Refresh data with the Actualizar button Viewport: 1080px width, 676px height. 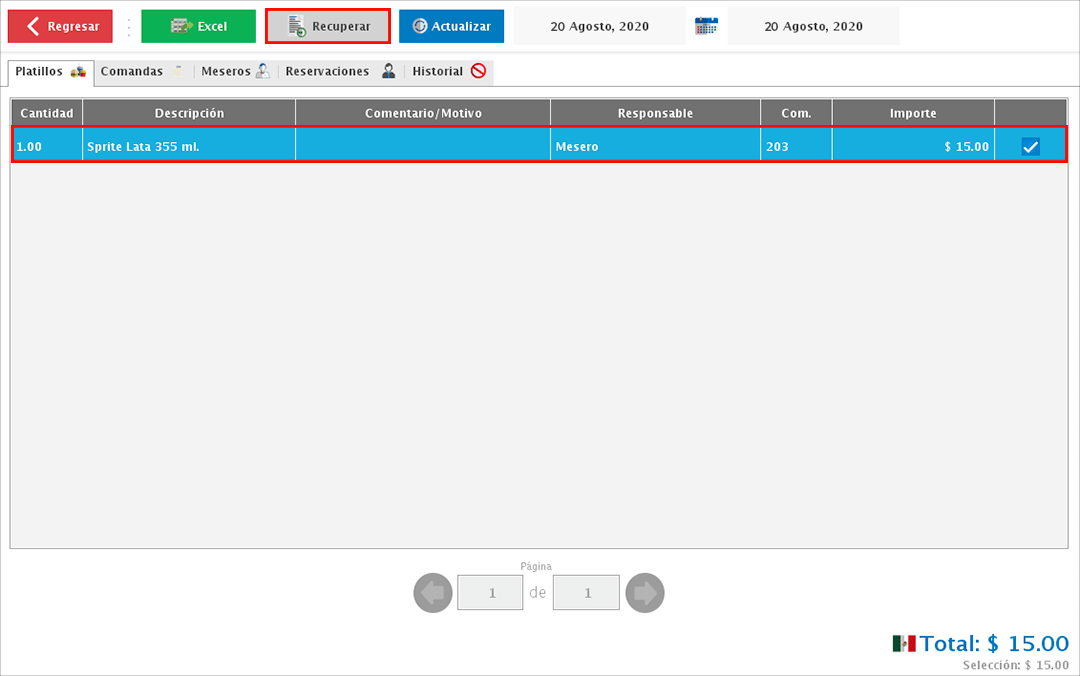click(x=451, y=26)
